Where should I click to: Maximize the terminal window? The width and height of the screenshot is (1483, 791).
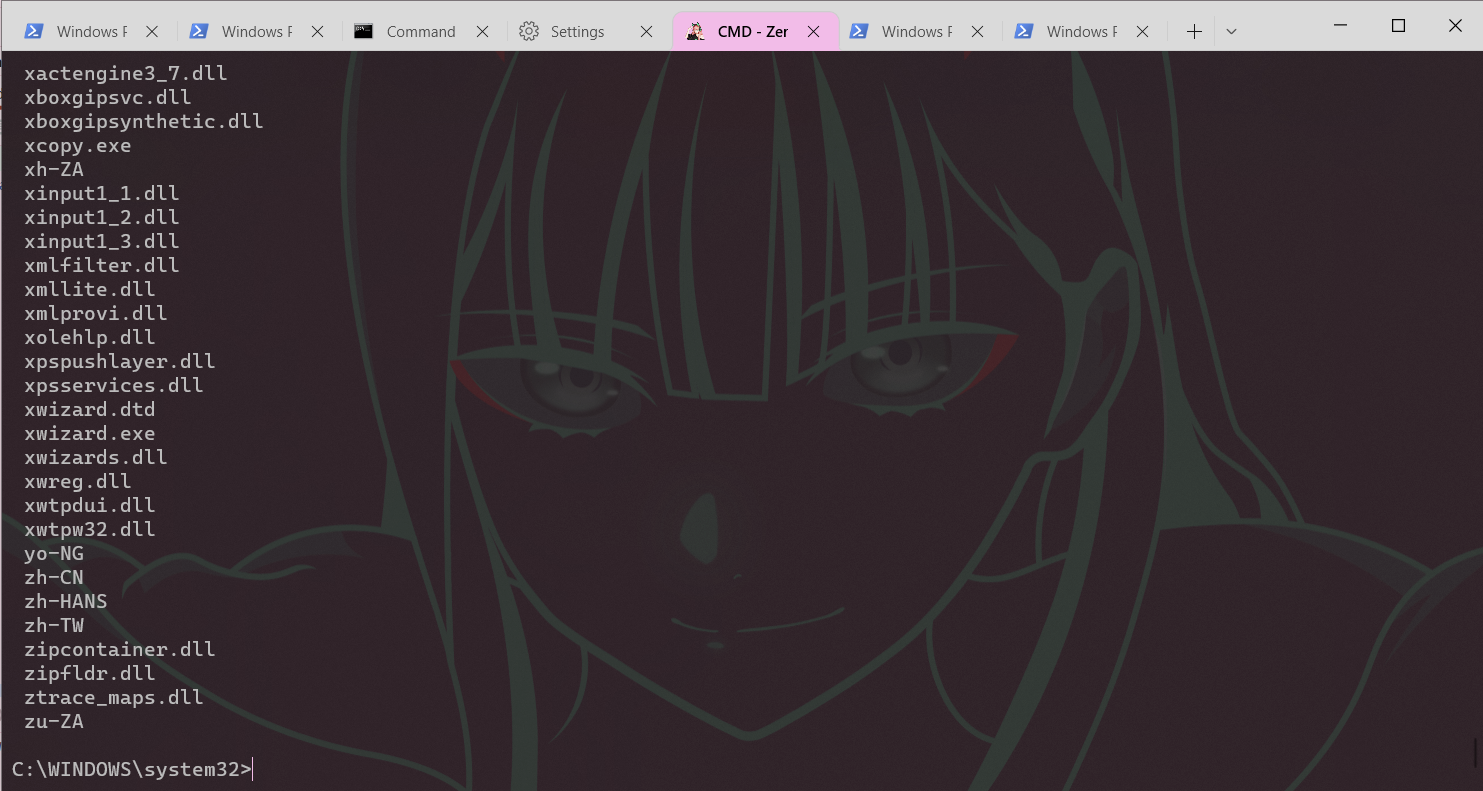pyautogui.click(x=1397, y=25)
